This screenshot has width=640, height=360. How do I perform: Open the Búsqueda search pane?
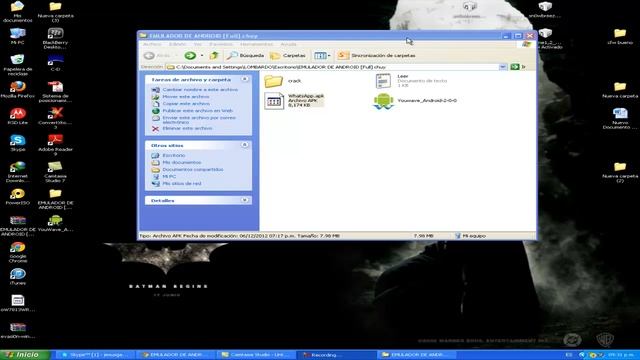(x=246, y=56)
